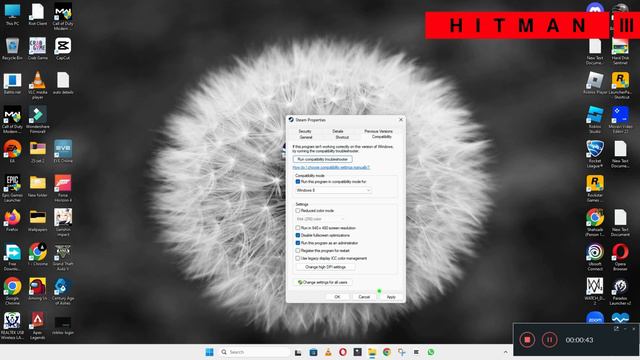Switch to the Security tab
This screenshot has height=360, width=640.
point(305,131)
